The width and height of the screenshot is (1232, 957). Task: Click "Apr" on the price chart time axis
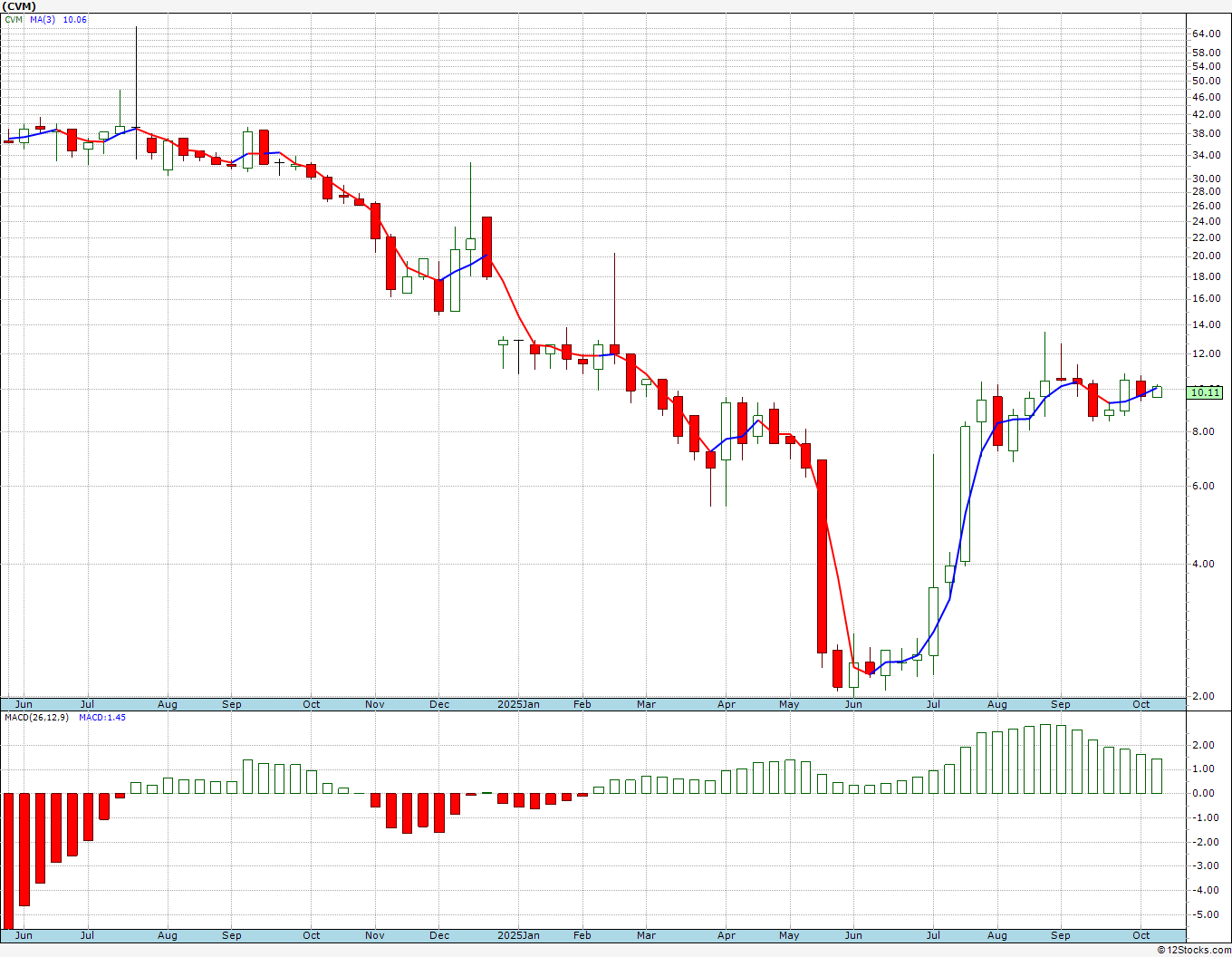[727, 704]
